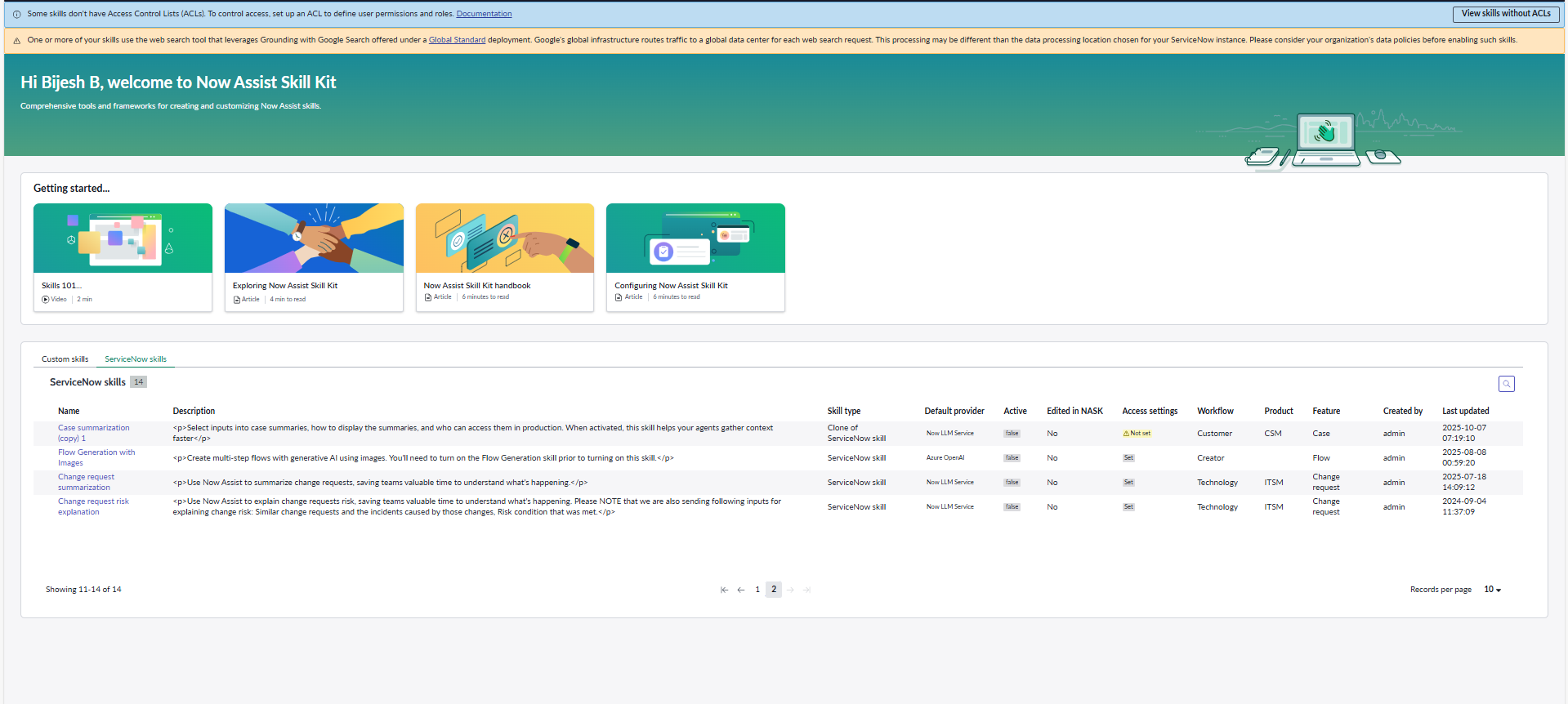
Task: Click false badge in Flow Generation with Images row
Action: [1012, 458]
